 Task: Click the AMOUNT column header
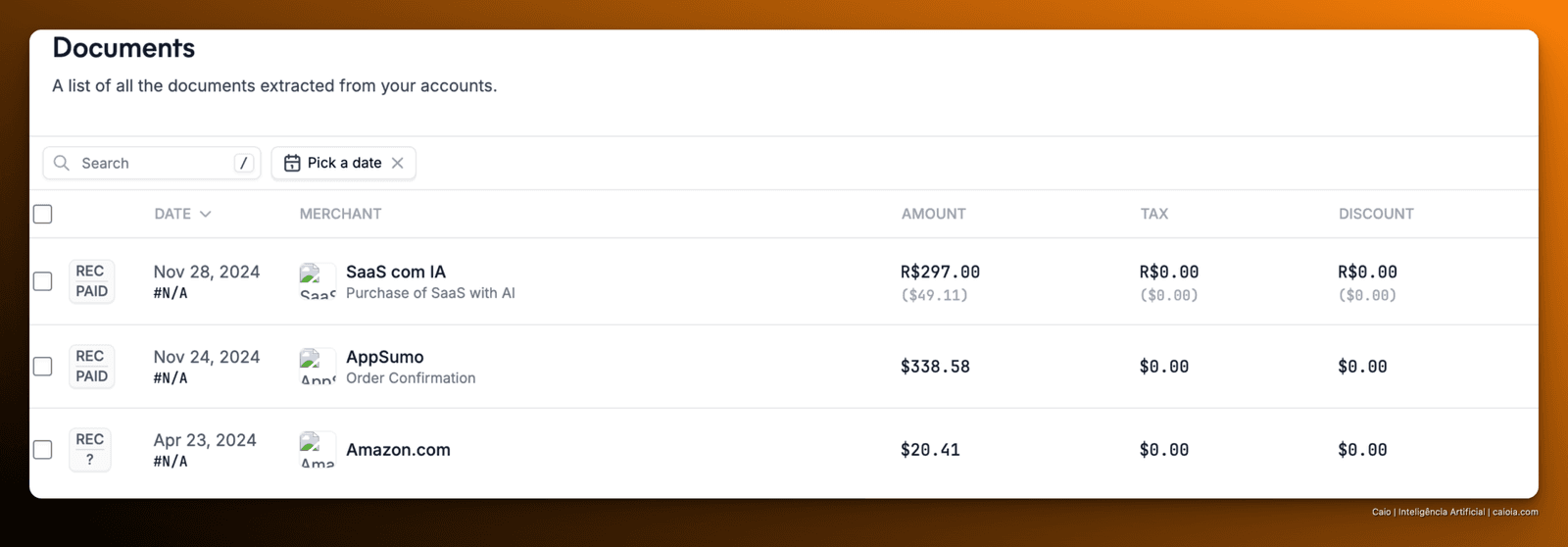point(933,214)
